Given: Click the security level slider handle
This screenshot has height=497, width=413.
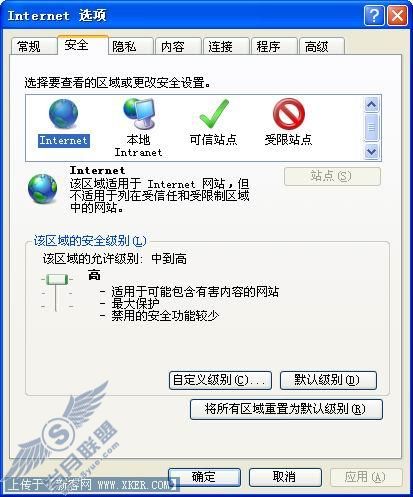Looking at the screenshot, I should click(57, 279).
